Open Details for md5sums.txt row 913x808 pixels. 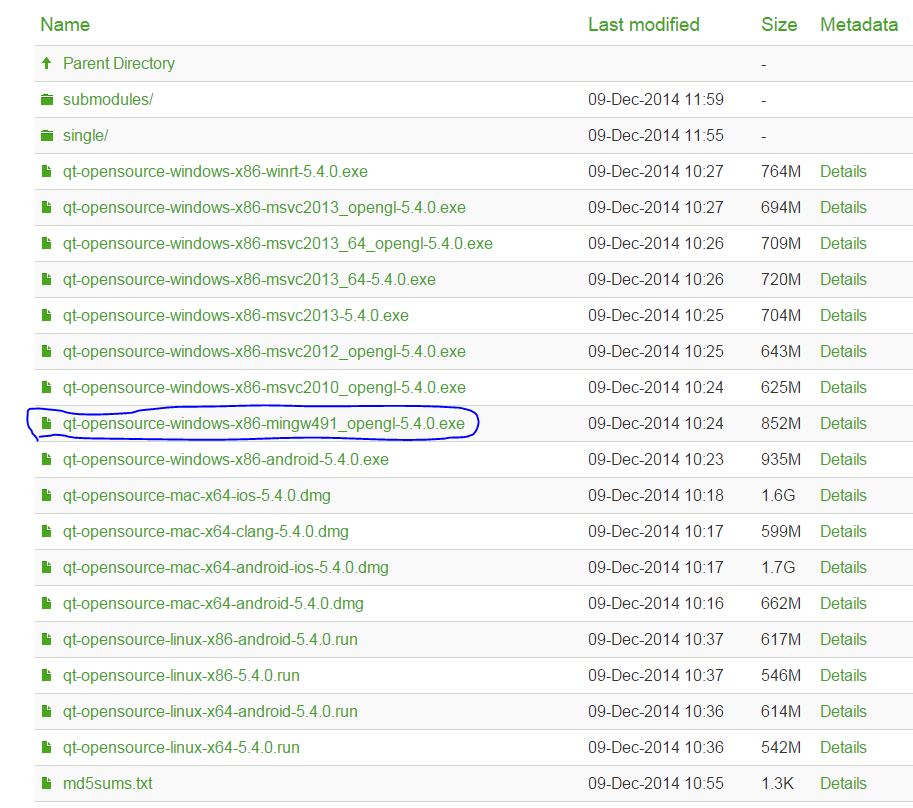[x=843, y=784]
